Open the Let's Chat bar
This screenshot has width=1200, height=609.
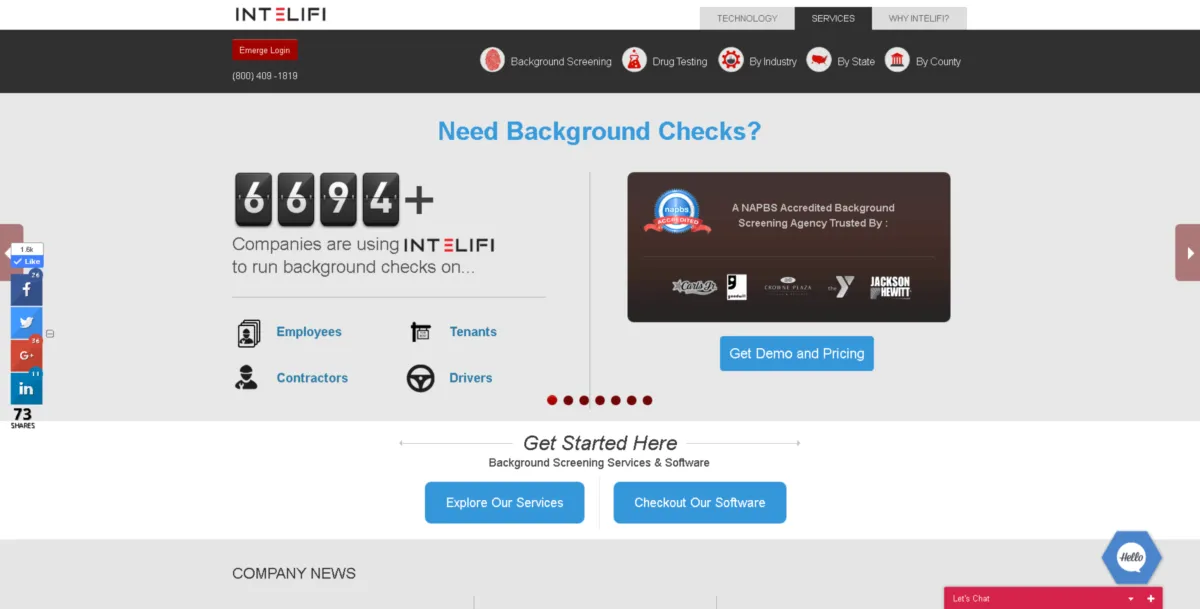click(x=1053, y=598)
